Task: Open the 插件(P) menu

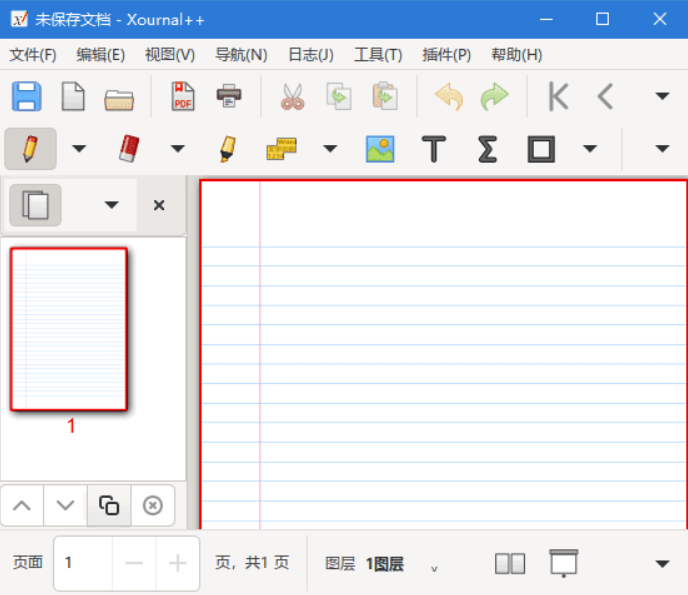Action: (447, 55)
